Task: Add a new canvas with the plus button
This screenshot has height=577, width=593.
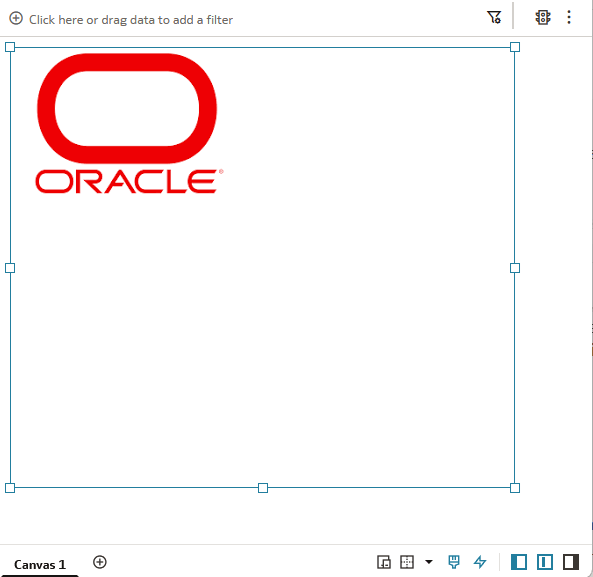Action: click(x=100, y=562)
